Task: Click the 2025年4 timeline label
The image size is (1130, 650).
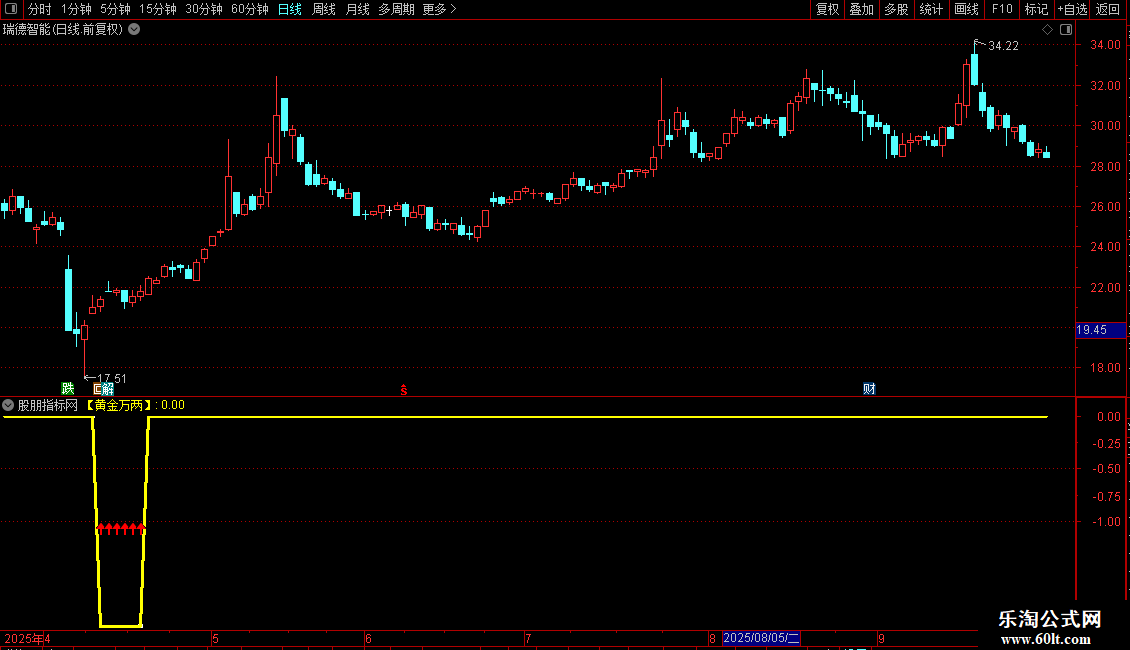Action: [x=27, y=638]
